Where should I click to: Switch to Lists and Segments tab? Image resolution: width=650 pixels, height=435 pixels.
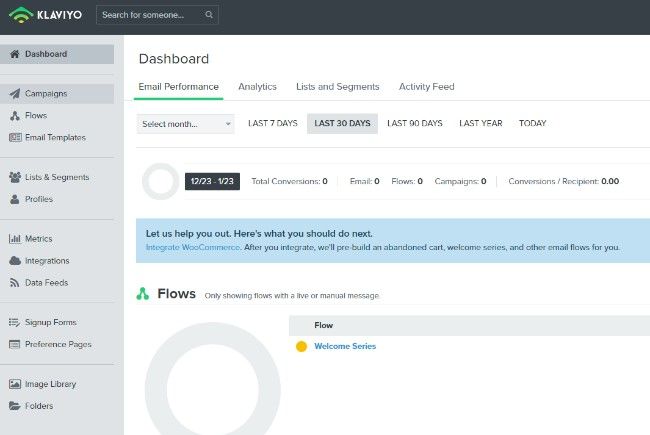[x=337, y=87]
